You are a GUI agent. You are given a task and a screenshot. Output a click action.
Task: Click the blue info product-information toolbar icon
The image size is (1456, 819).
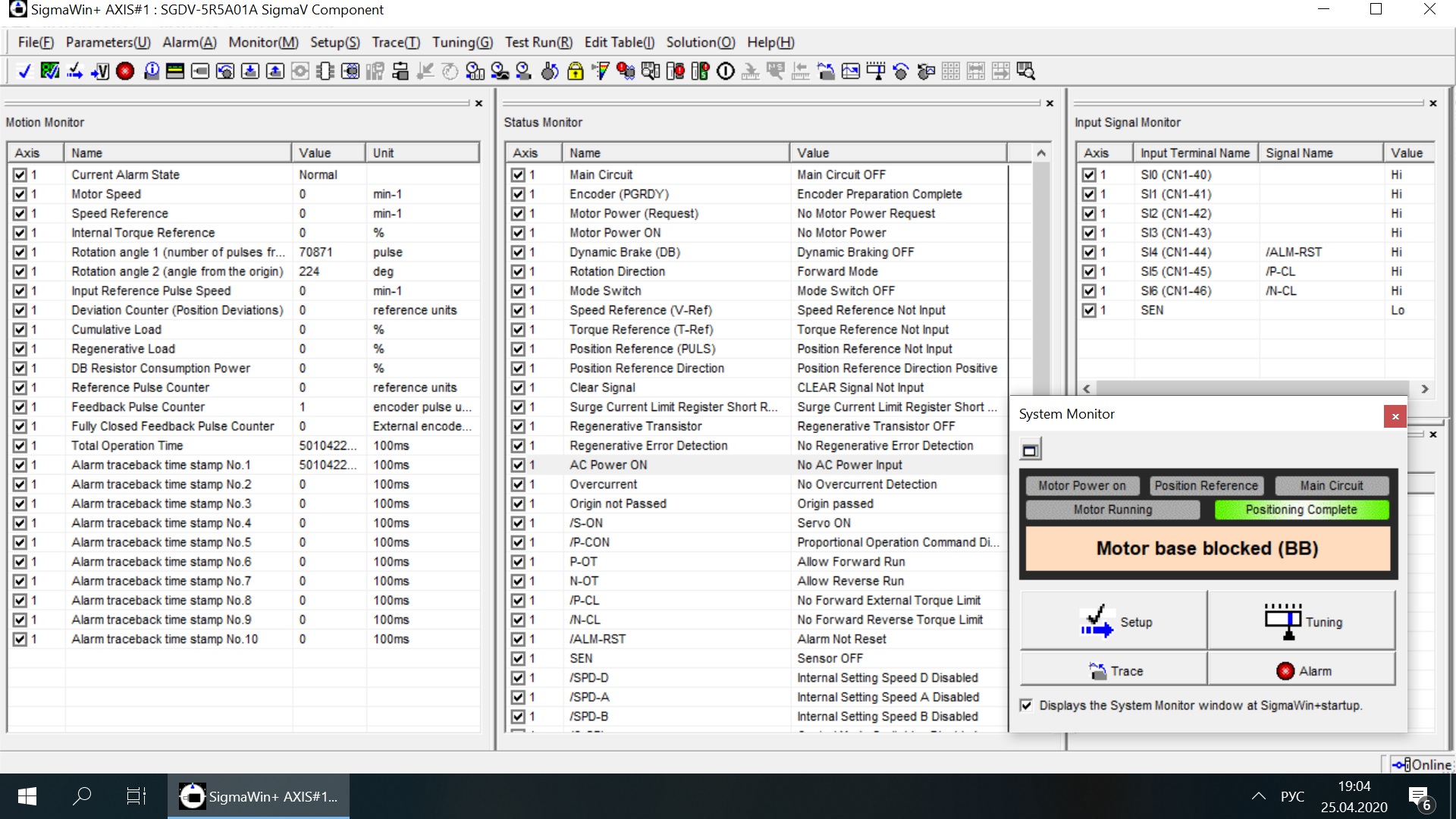click(151, 71)
